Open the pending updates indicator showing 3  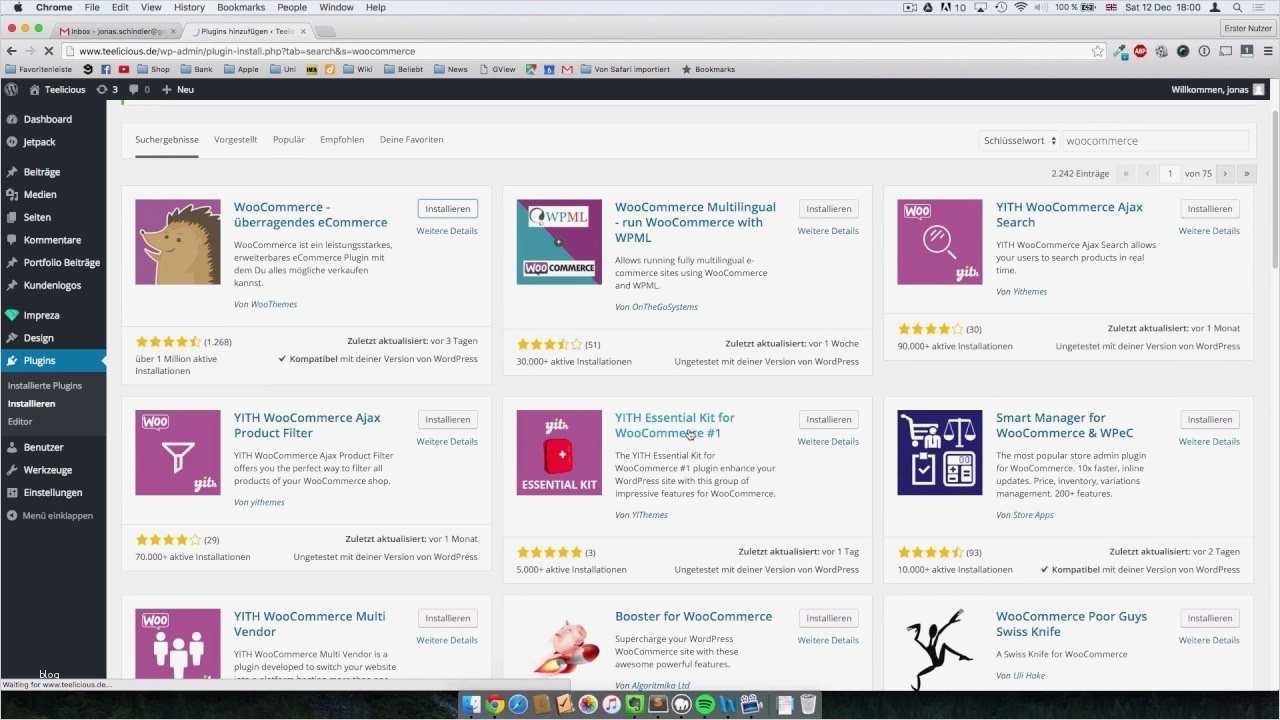tap(107, 90)
